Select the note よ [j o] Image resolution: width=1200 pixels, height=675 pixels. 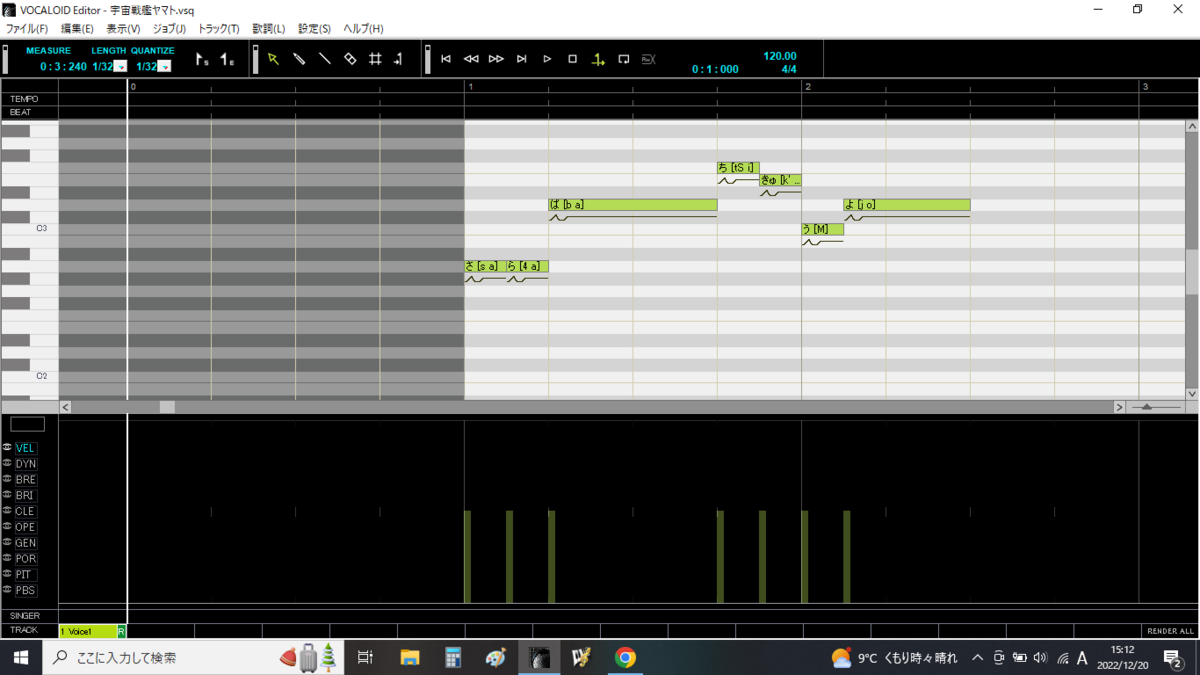click(x=907, y=205)
